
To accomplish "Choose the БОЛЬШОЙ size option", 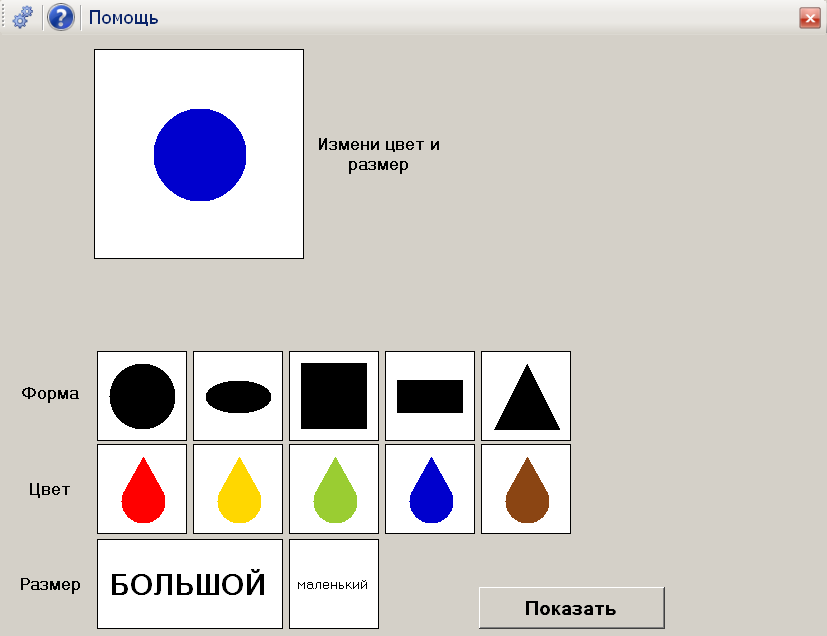I will tap(189, 581).
